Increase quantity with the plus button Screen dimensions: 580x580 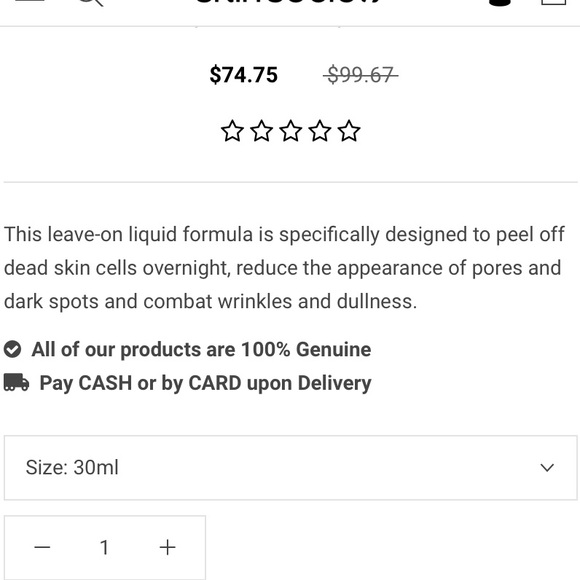[167, 547]
